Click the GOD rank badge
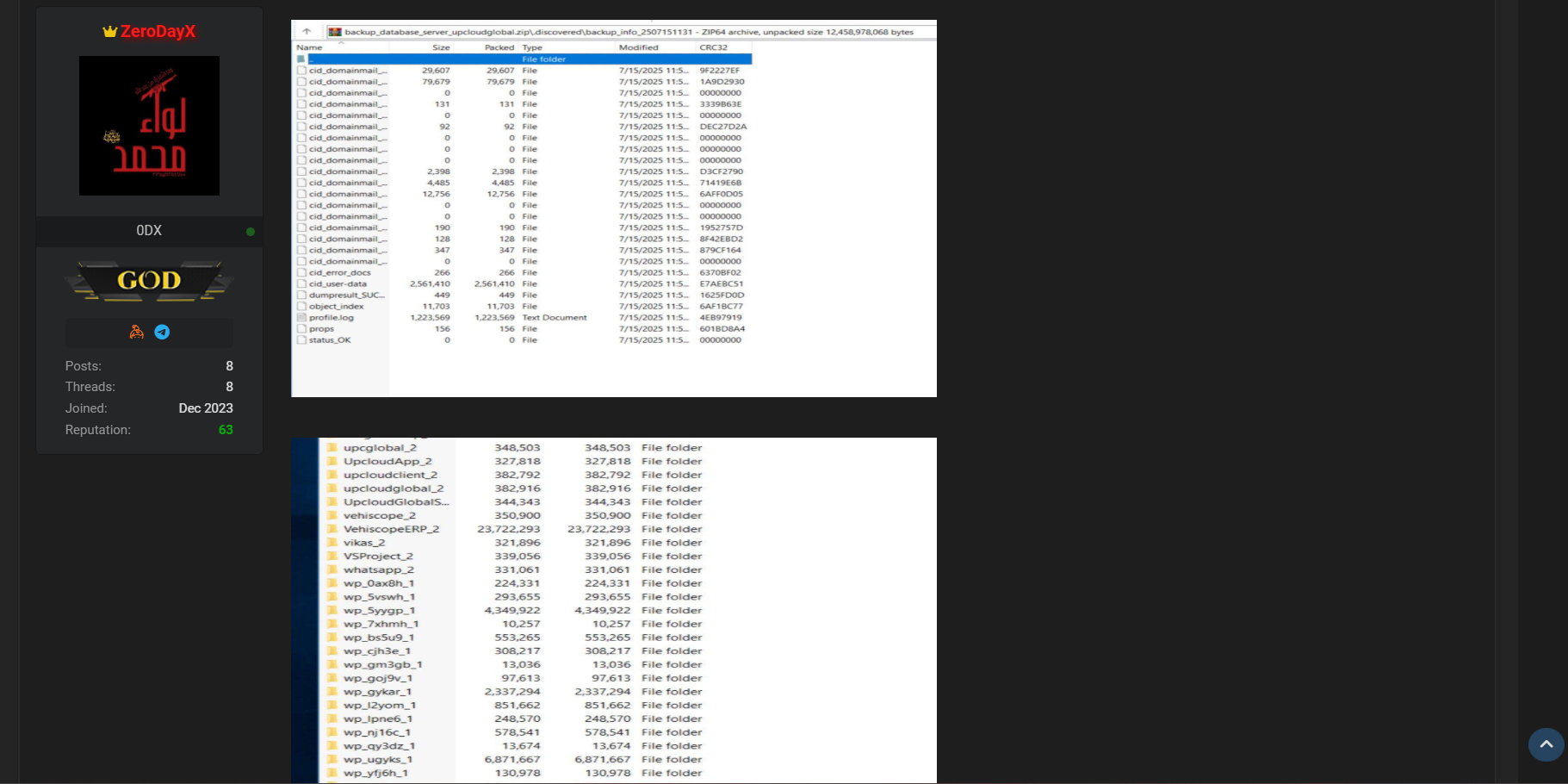1568x784 pixels. [149, 281]
